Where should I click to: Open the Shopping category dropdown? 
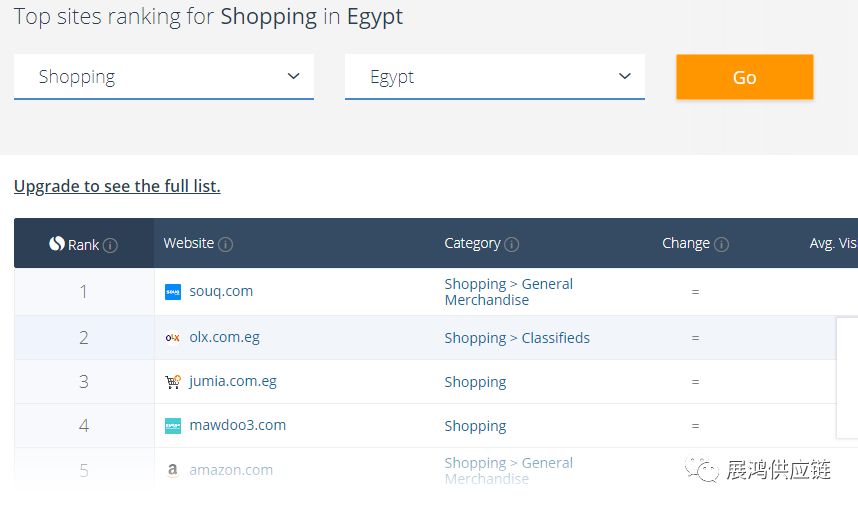tap(164, 77)
